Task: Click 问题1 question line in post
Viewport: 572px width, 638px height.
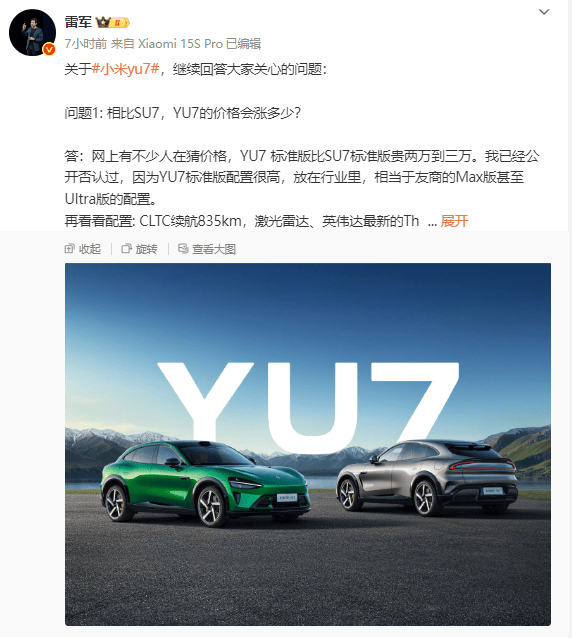Action: pyautogui.click(x=183, y=113)
